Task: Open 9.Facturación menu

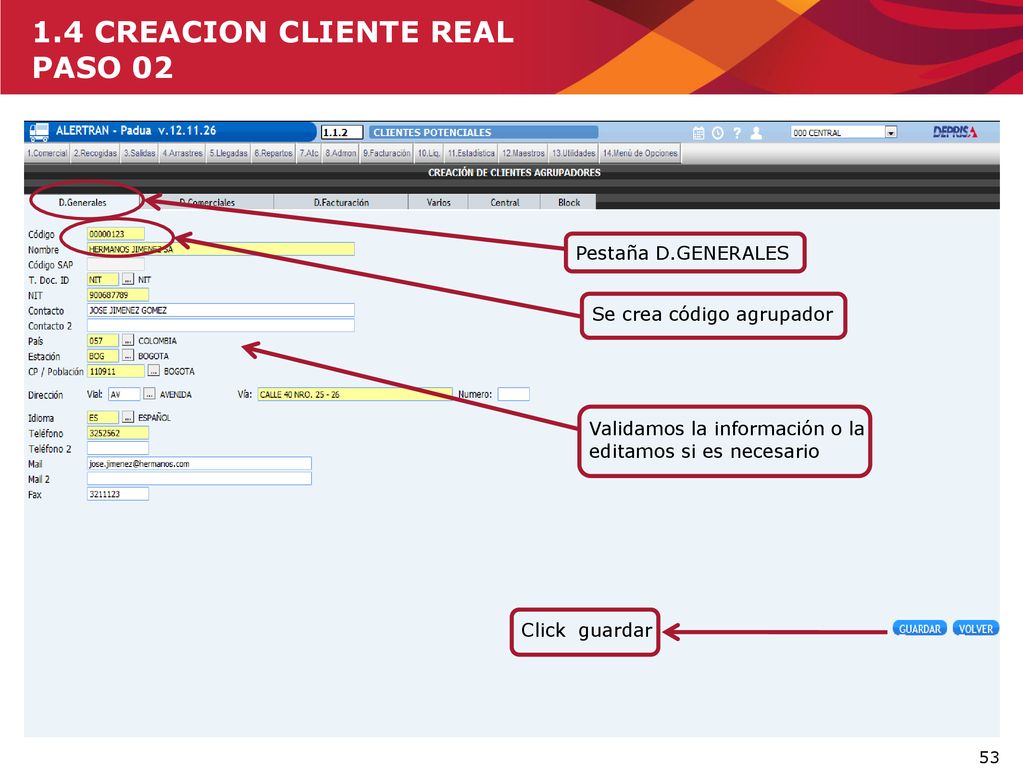Action: pos(387,153)
